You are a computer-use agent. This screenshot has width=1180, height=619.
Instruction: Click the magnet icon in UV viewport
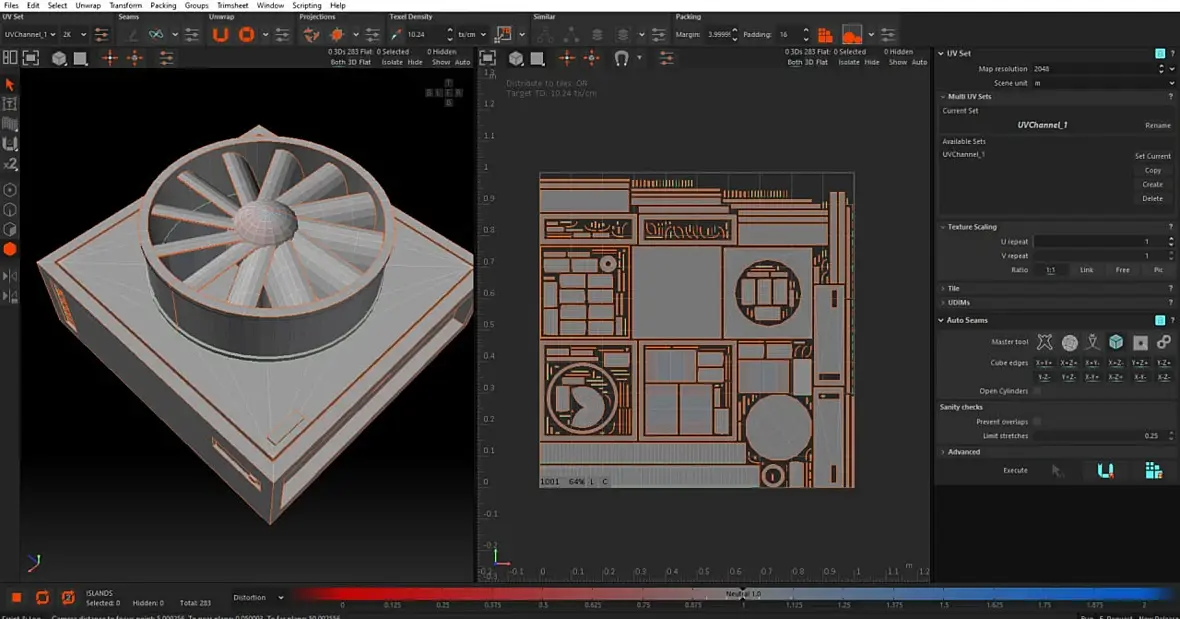(621, 58)
